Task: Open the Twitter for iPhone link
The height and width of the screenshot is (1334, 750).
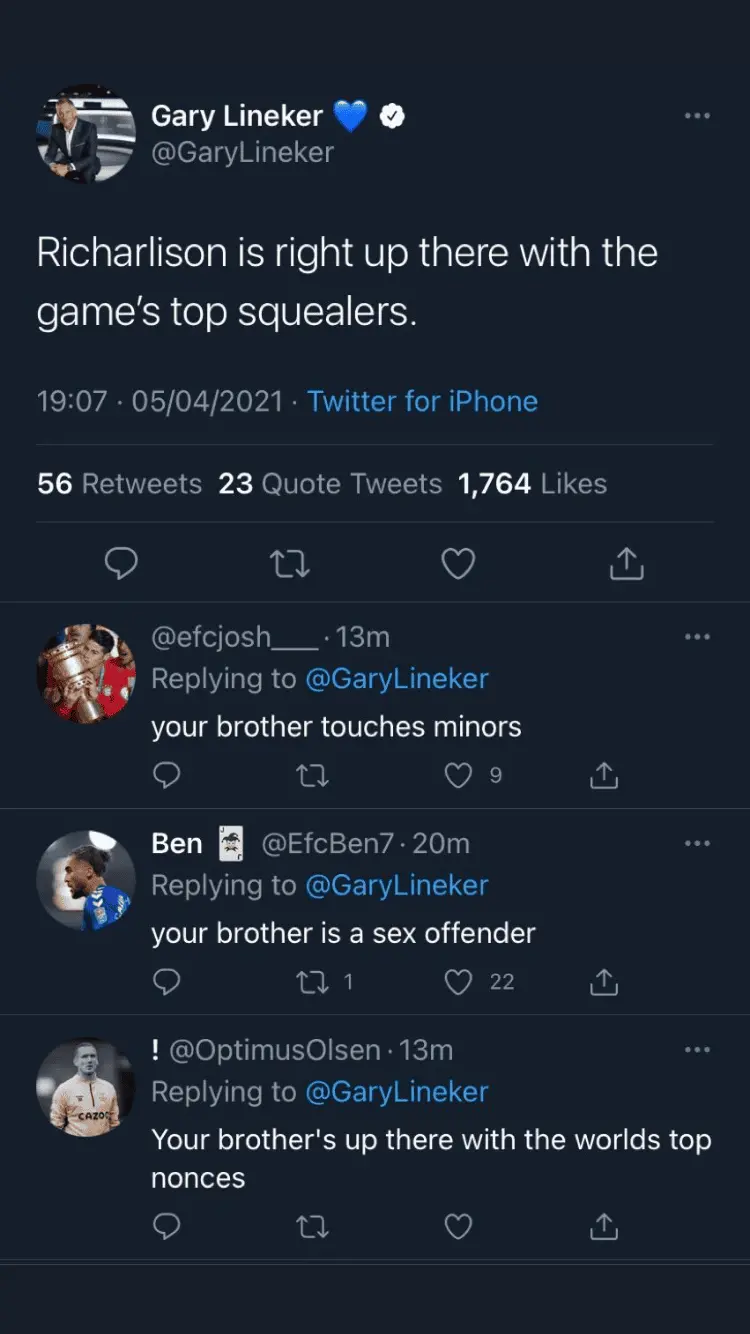Action: pos(422,402)
